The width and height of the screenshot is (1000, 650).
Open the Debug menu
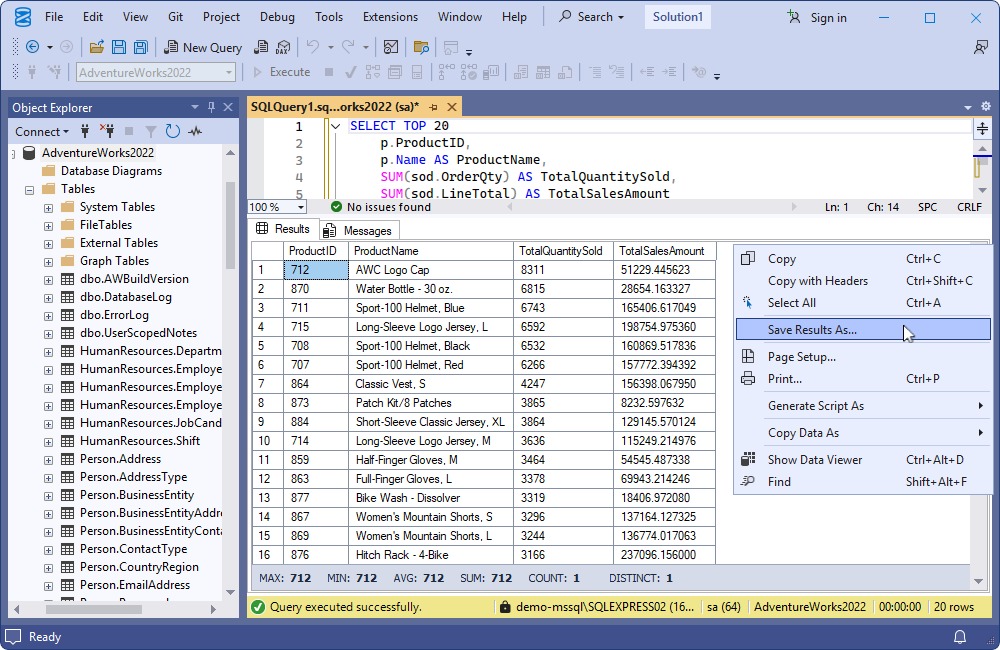click(x=277, y=17)
